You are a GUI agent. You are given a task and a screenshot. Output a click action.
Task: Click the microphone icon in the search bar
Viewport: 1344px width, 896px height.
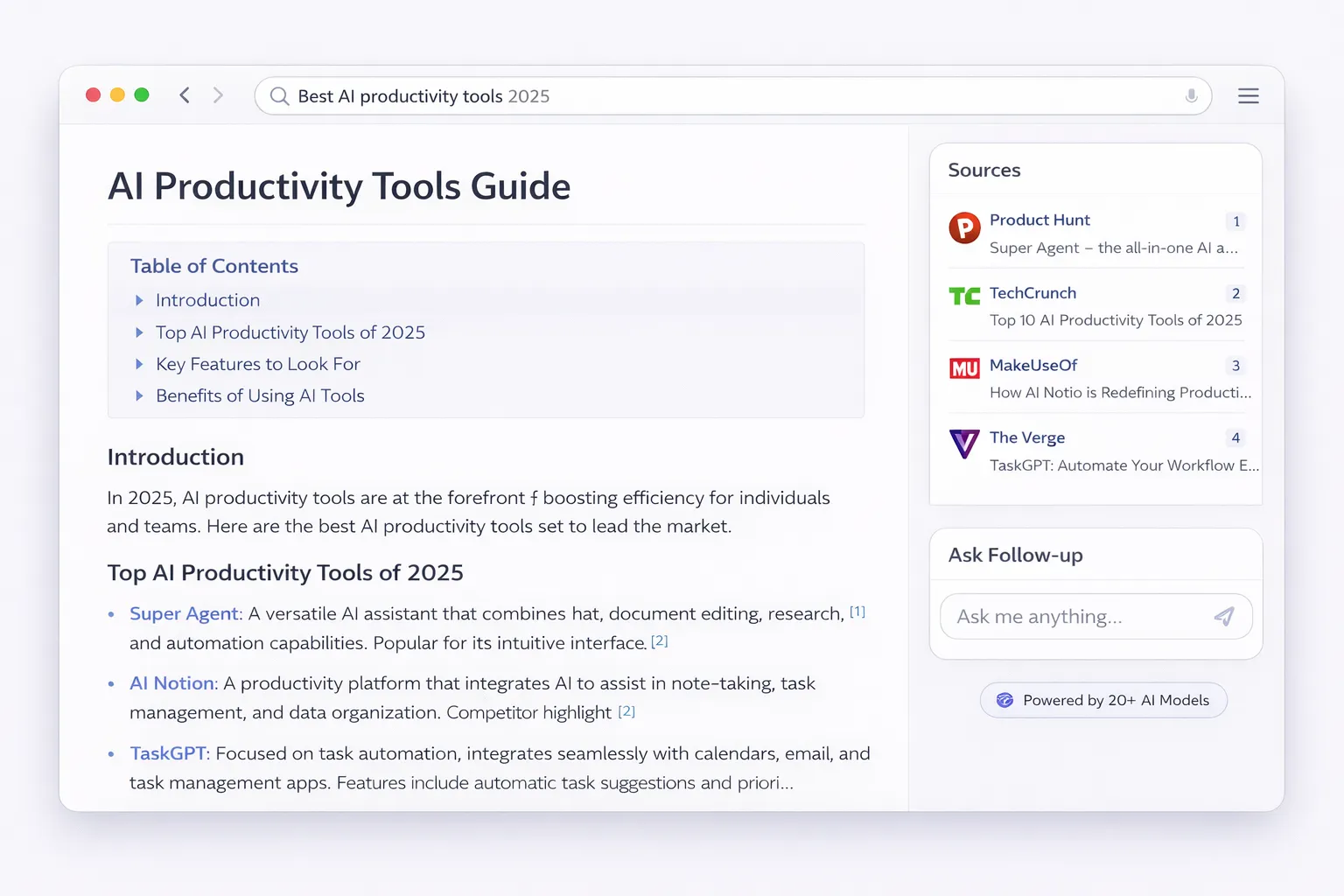1191,96
